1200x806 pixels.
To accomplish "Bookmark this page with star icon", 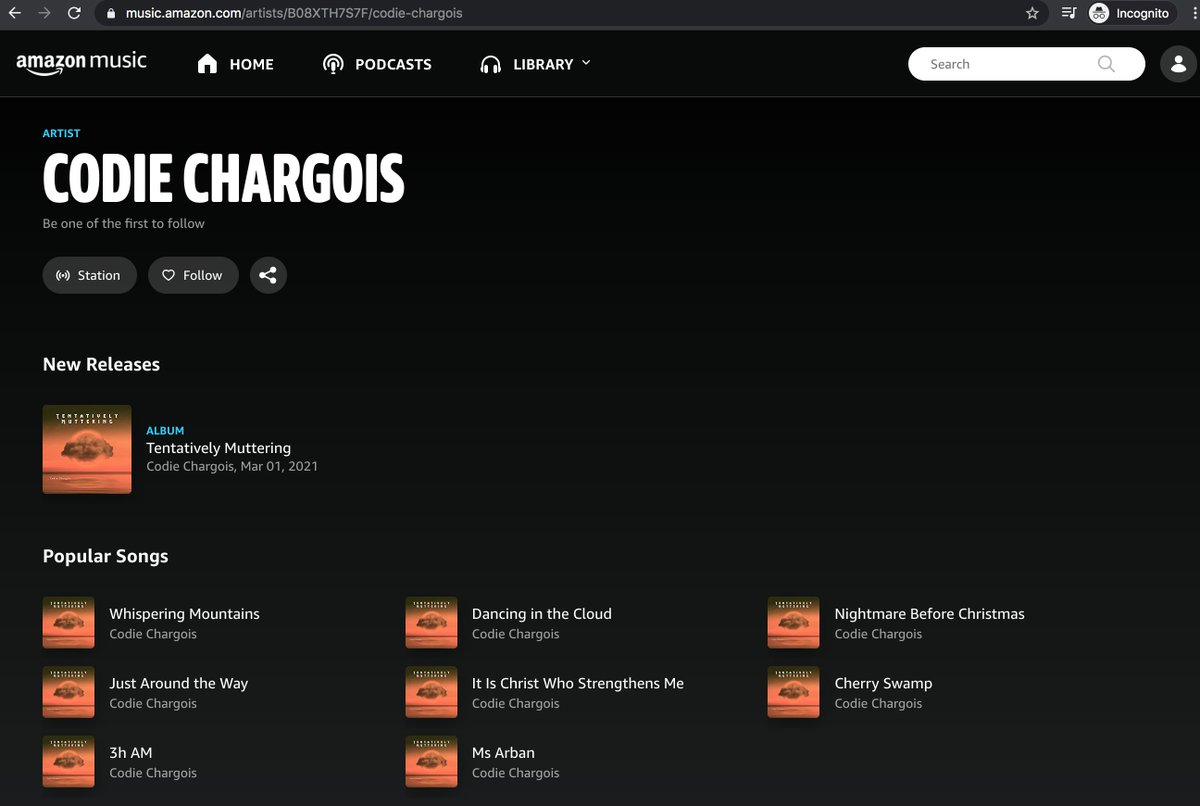I will [1032, 13].
